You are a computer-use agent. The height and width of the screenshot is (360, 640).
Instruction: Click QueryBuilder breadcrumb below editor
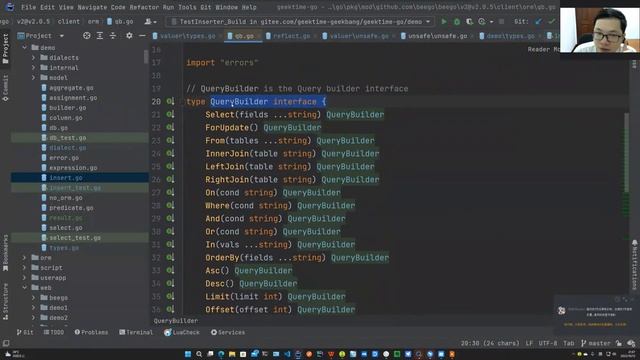click(176, 321)
